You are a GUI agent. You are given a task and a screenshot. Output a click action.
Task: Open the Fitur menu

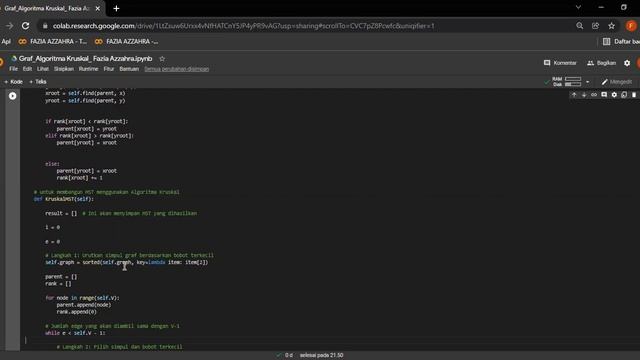(x=109, y=69)
